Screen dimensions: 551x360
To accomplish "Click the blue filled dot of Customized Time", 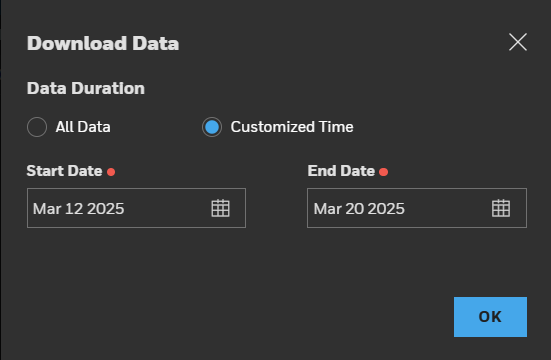I will pos(212,127).
